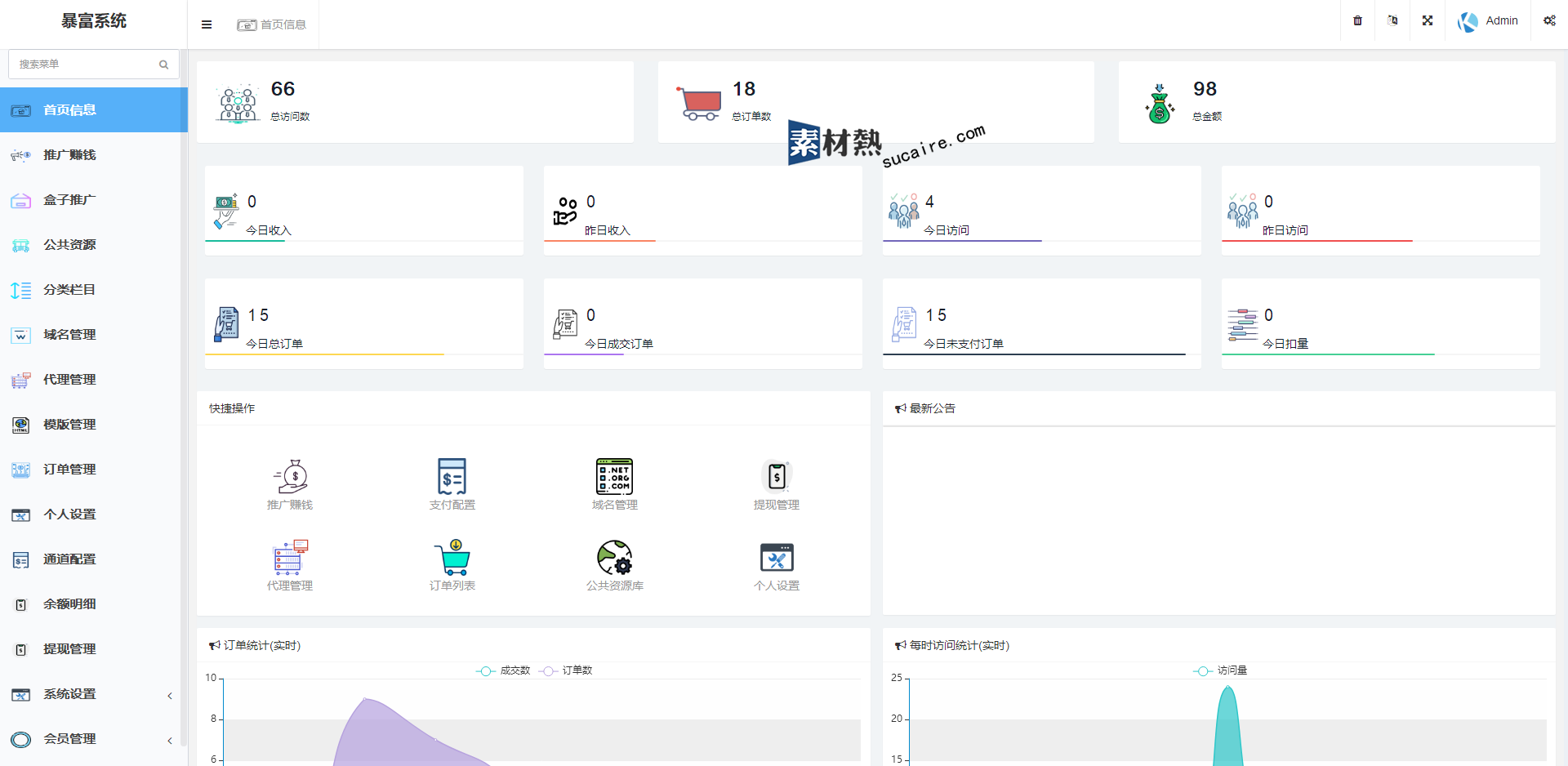The height and width of the screenshot is (766, 1568).
Task: Click the 总金额 money bag icon
Action: point(1160,104)
